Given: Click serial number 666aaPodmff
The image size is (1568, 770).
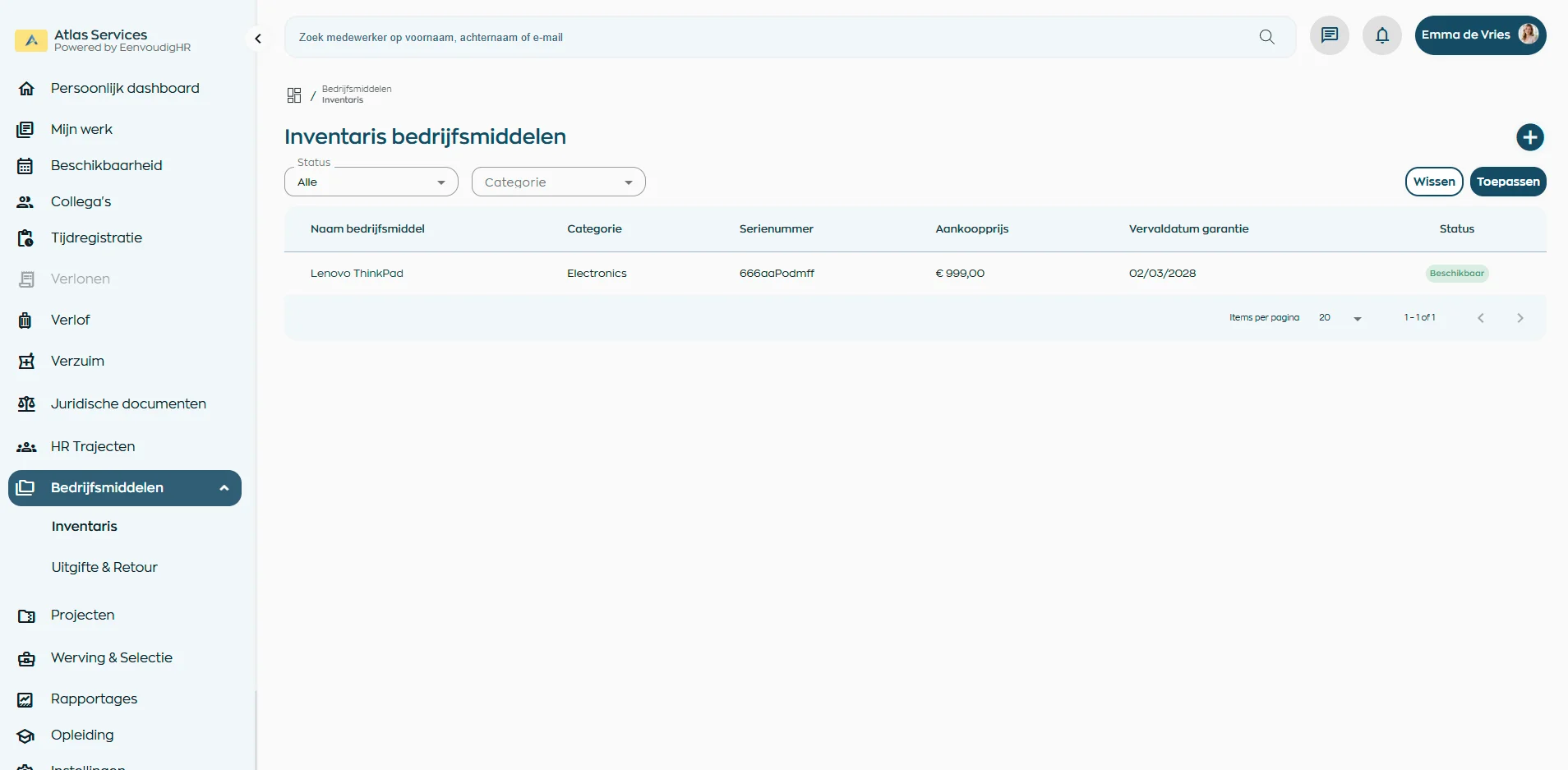Looking at the screenshot, I should pyautogui.click(x=777, y=274).
